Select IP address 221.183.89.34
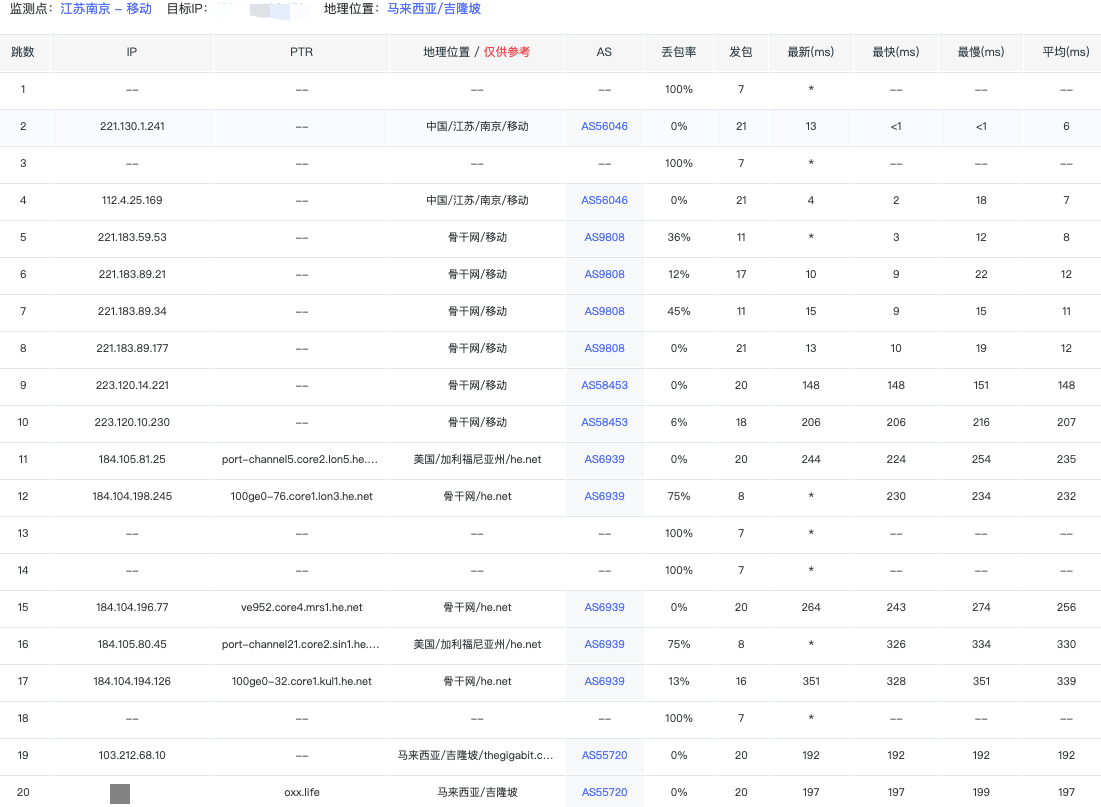This screenshot has width=1101, height=807. pyautogui.click(x=132, y=311)
